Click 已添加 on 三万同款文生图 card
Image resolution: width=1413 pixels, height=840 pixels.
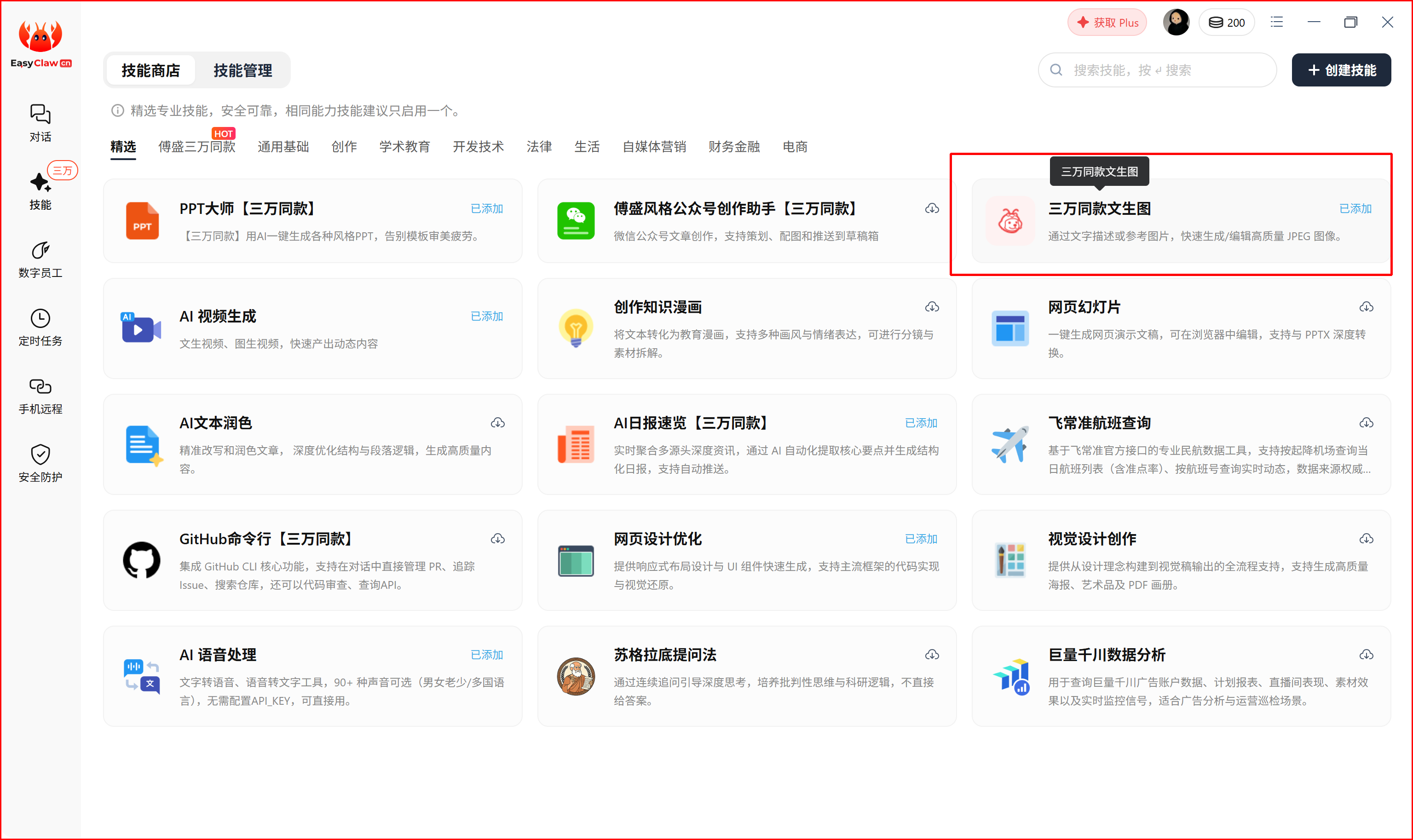1355,209
